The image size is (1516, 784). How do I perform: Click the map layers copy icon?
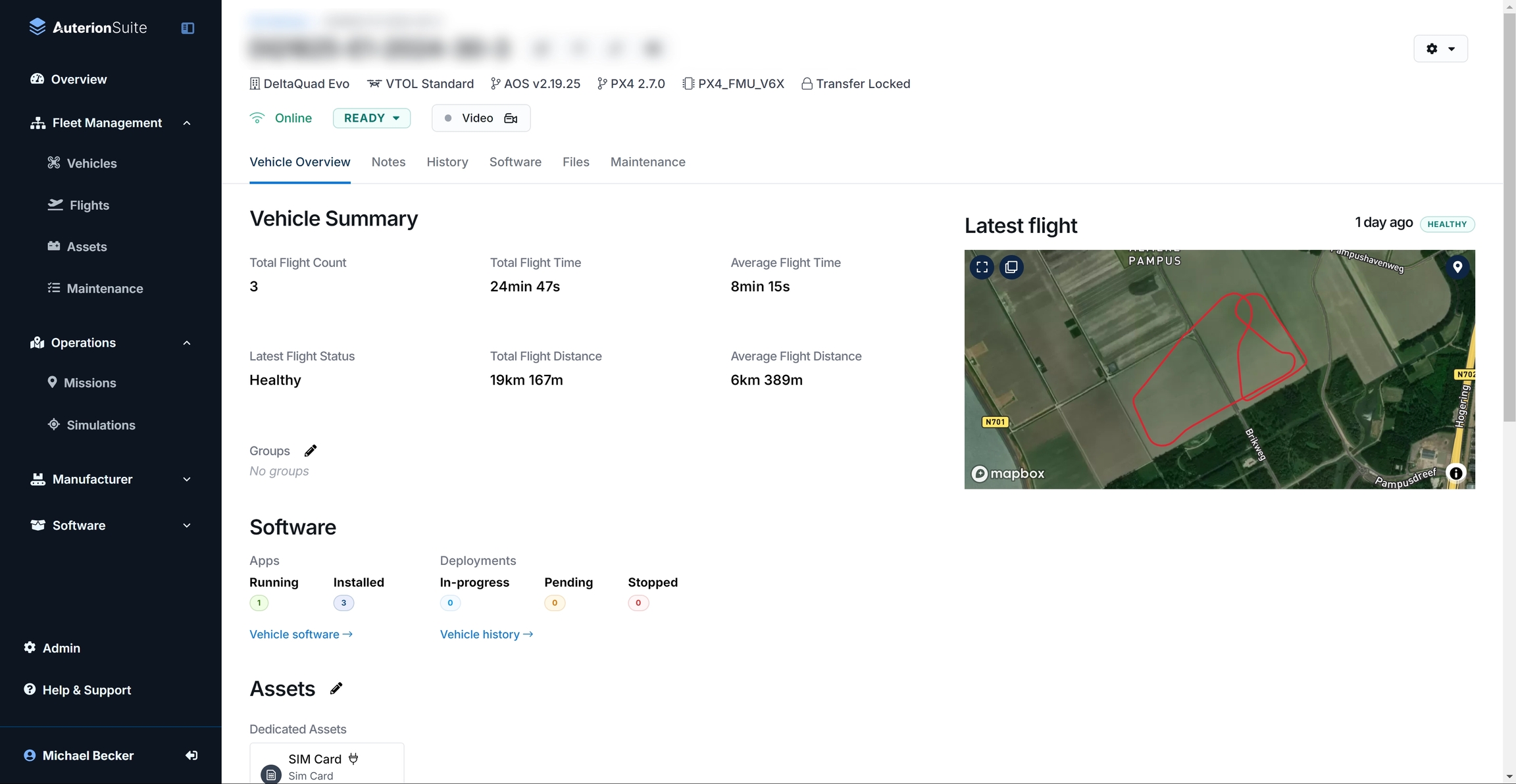tap(1011, 267)
